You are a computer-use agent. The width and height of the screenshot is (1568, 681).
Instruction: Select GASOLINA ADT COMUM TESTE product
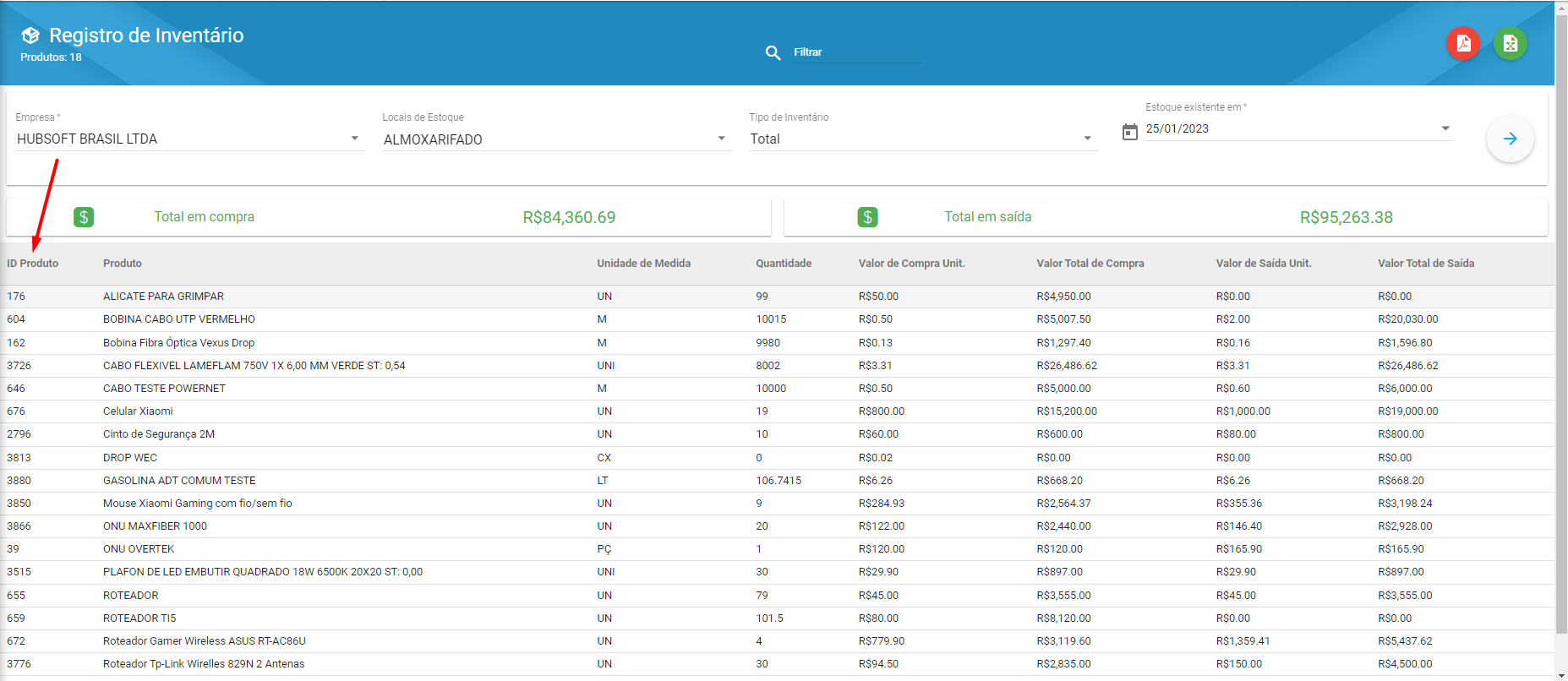tap(179, 481)
